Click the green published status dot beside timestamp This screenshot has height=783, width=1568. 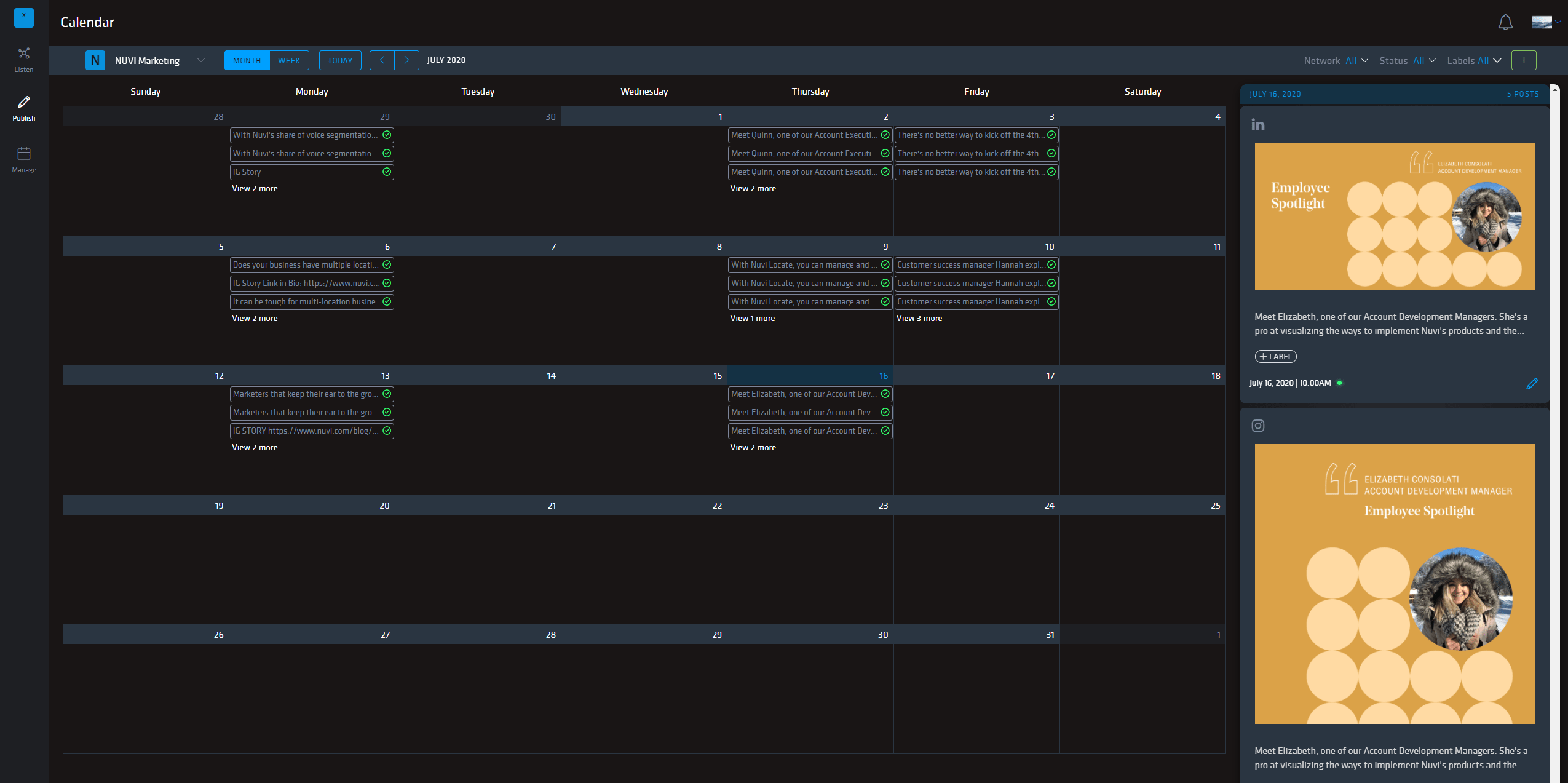click(1340, 383)
